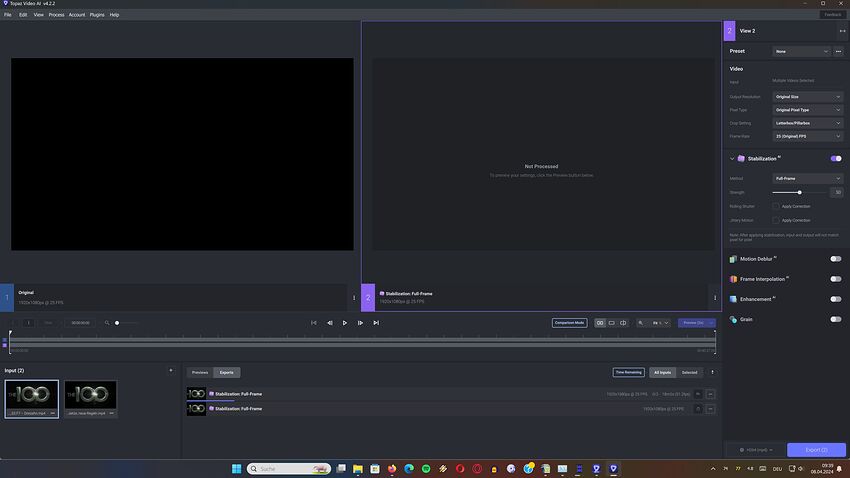
Task: Click the Spotify icon in the taskbar
Action: [426, 469]
